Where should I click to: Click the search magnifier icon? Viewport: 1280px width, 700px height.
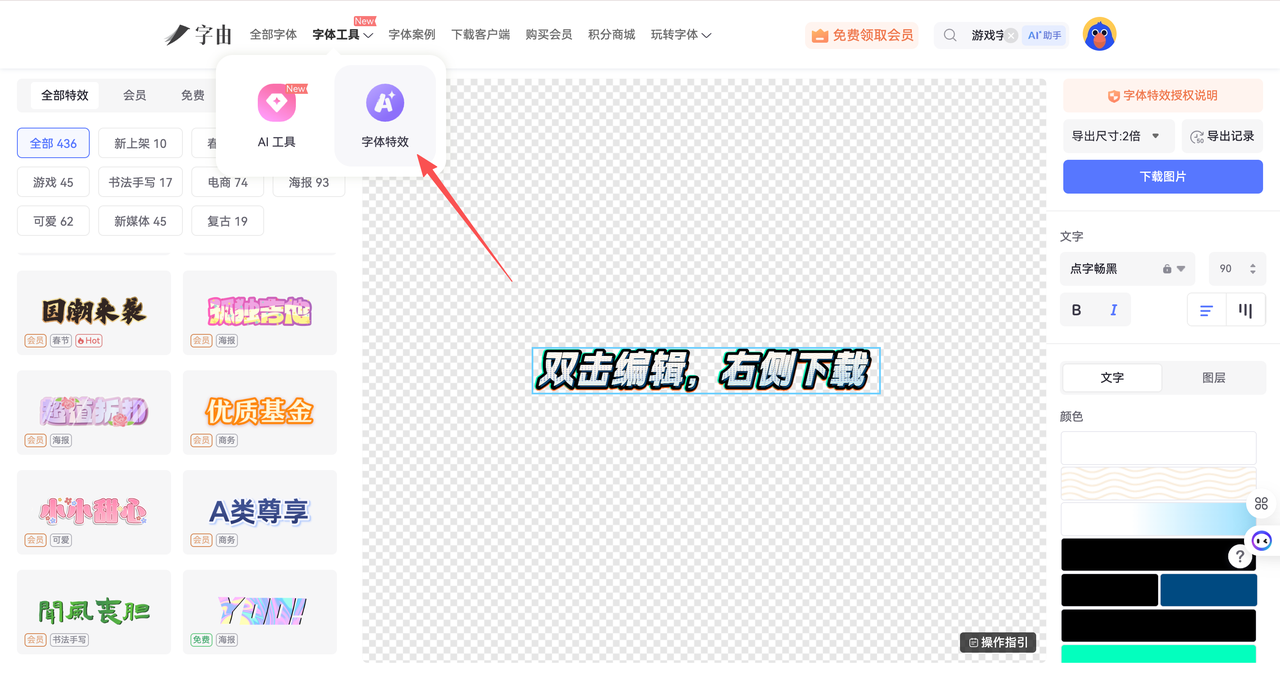(950, 35)
